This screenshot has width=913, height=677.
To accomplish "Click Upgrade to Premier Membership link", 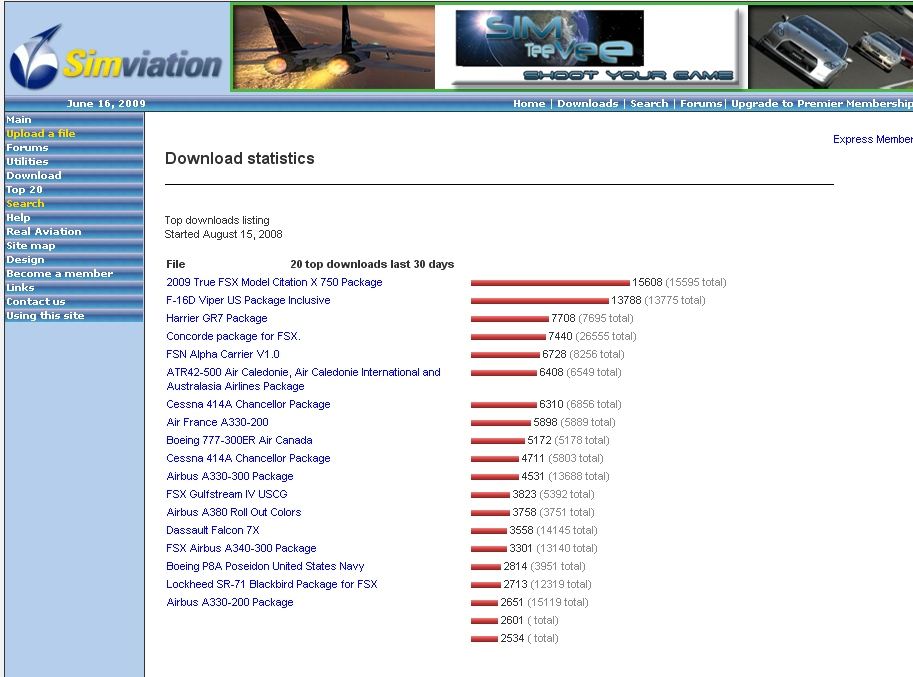I will 821,104.
